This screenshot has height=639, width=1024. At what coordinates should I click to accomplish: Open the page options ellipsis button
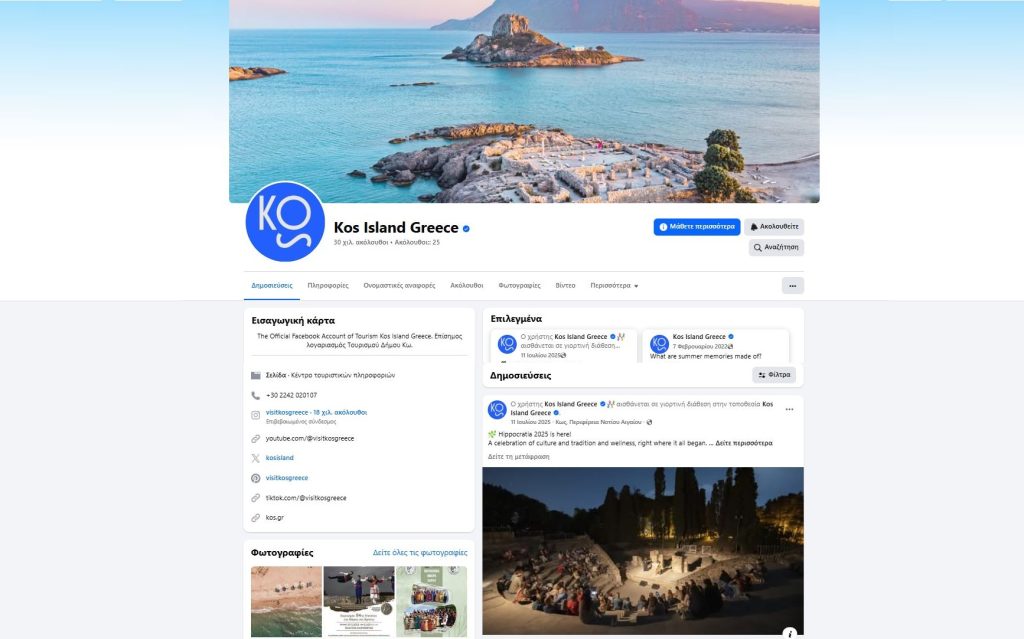pyautogui.click(x=792, y=286)
